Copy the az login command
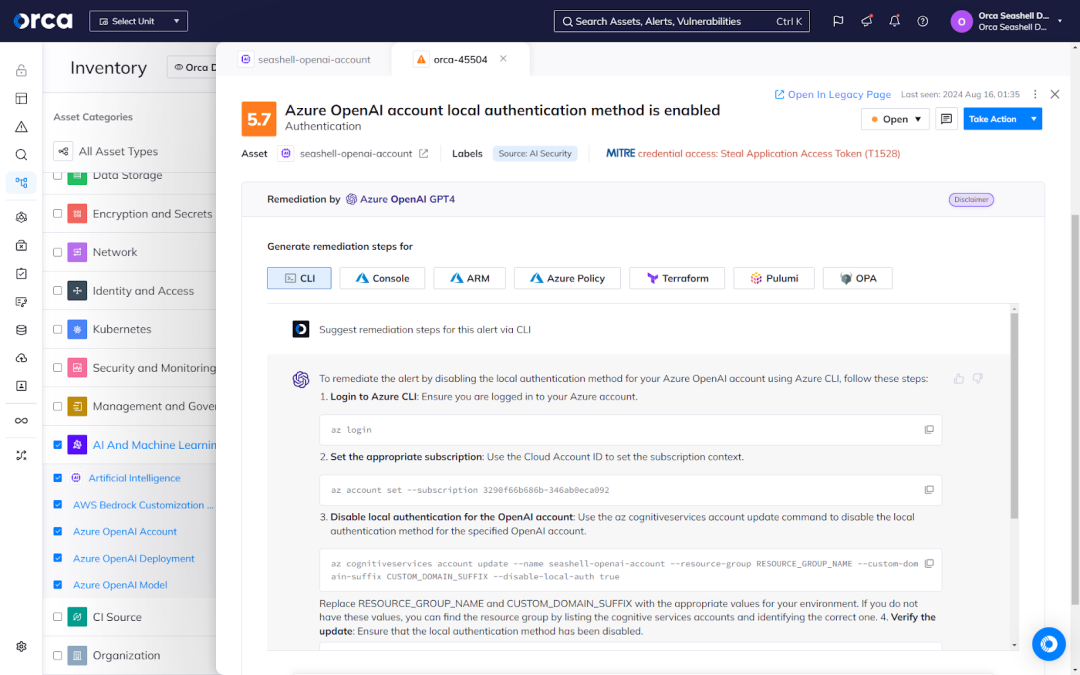 pyautogui.click(x=928, y=430)
